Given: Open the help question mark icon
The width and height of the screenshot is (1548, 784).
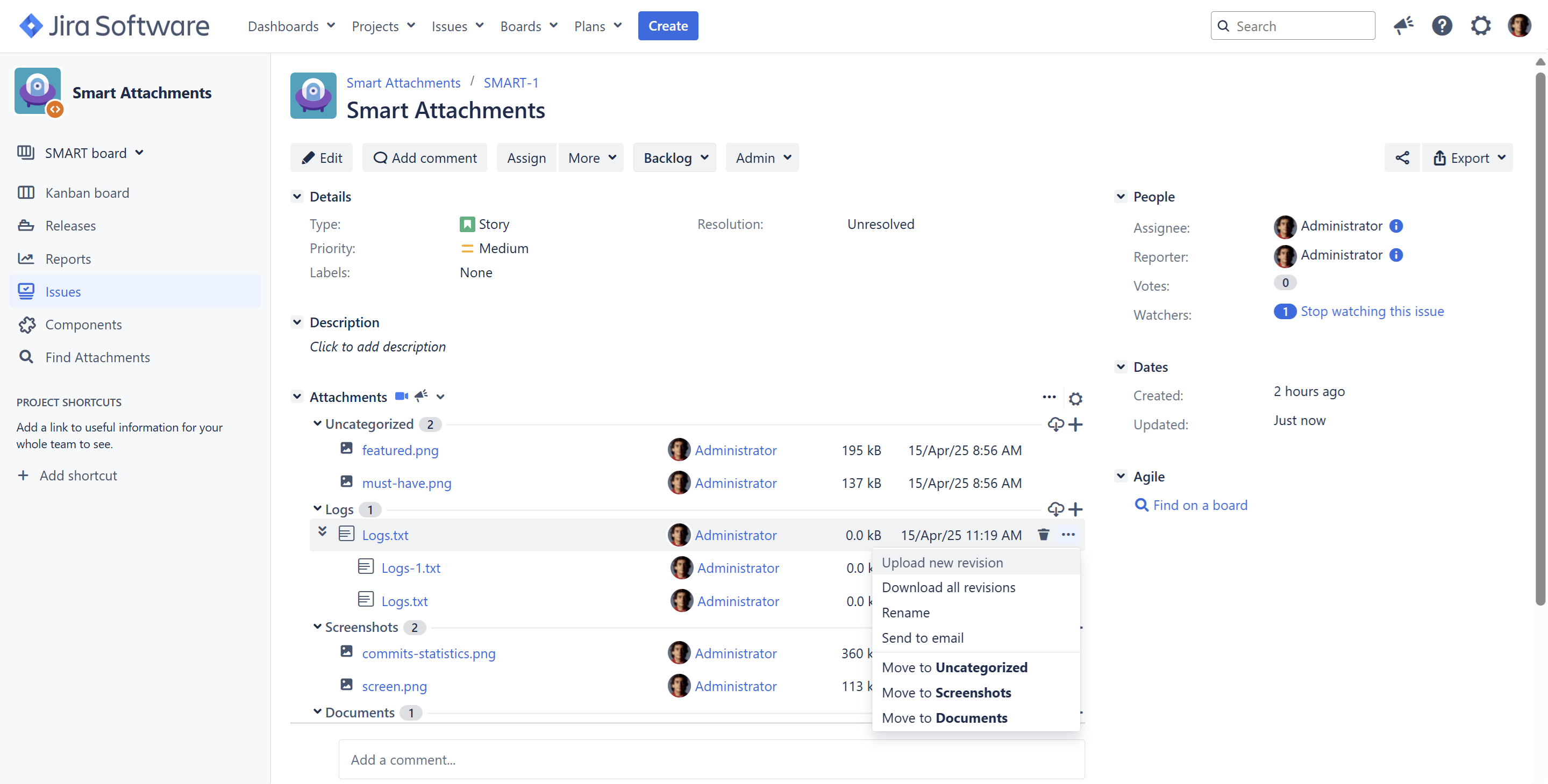Looking at the screenshot, I should coord(1441,26).
